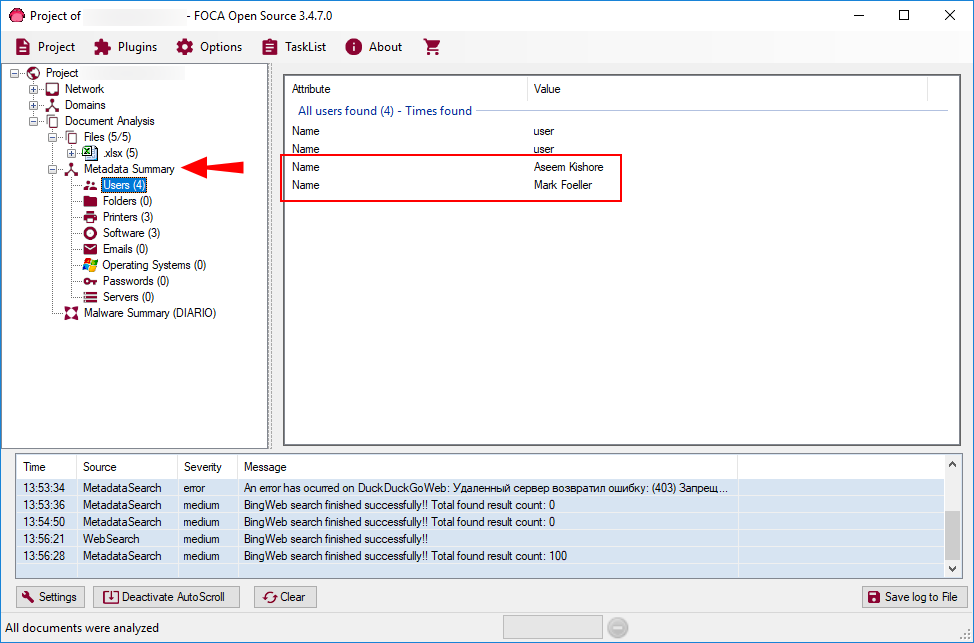This screenshot has height=643, width=974.
Task: Select Printers (3) in the tree
Action: click(128, 217)
